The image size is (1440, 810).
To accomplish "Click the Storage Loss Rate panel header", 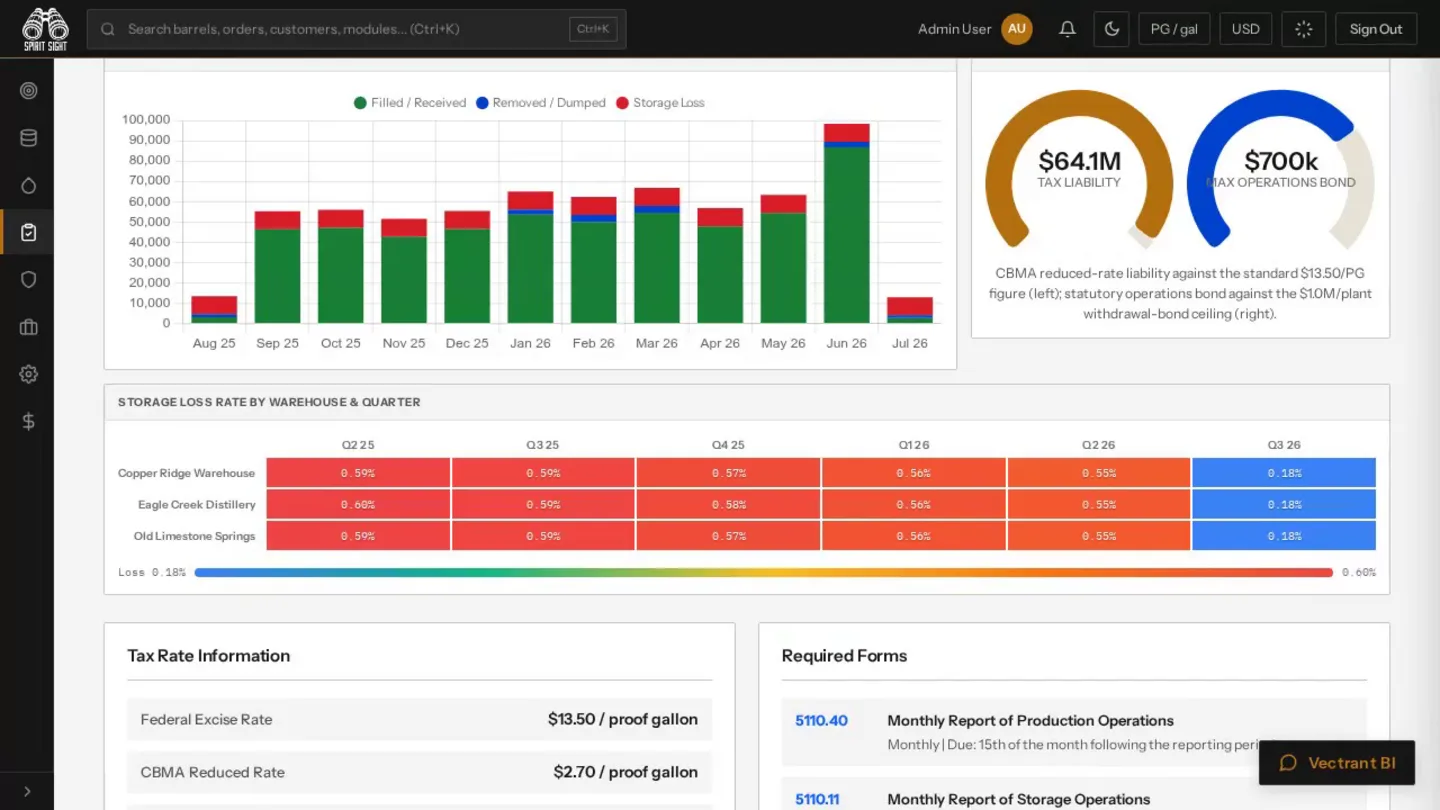I will (747, 402).
